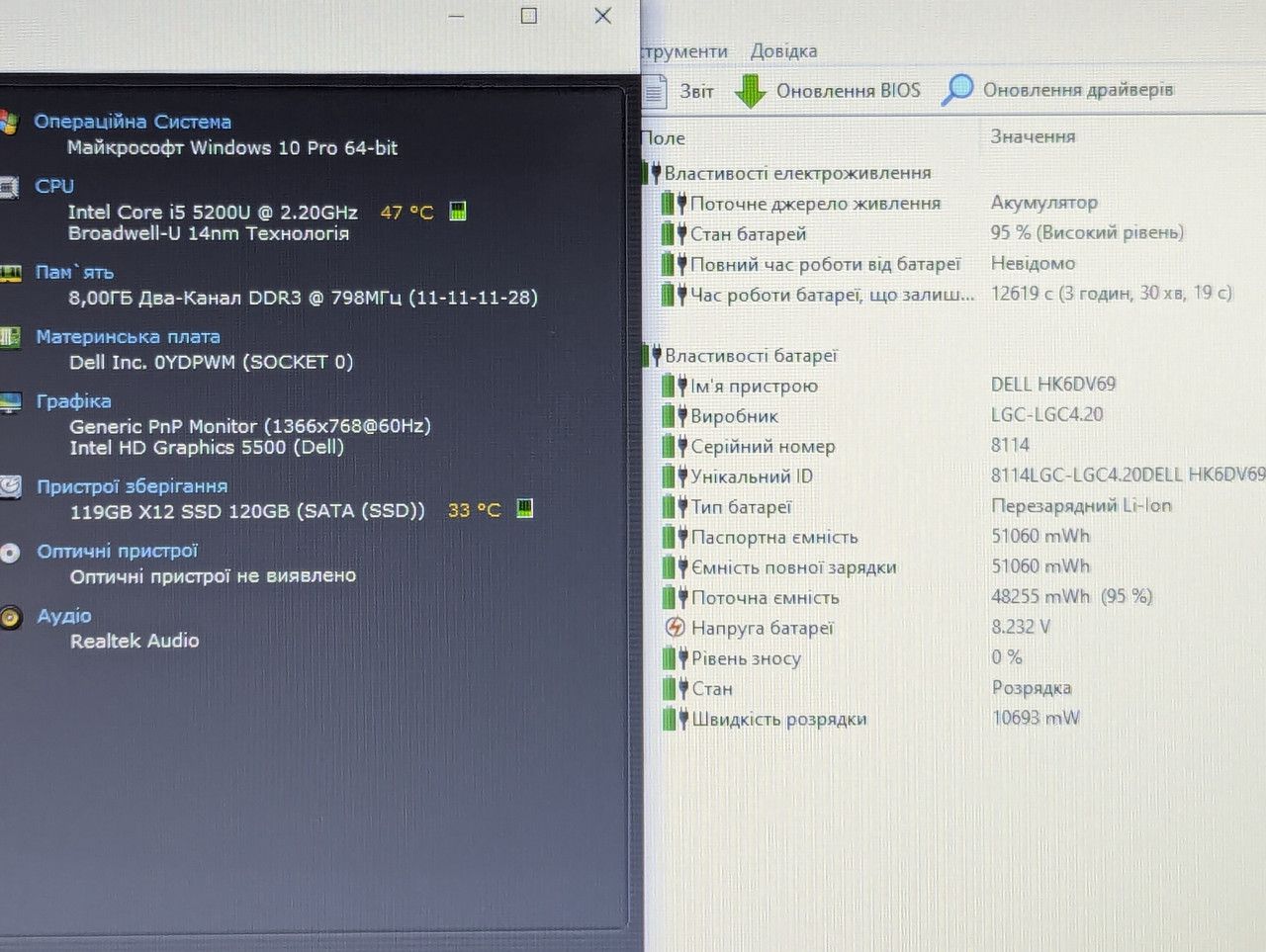Click the value 'Акумулятор'
The image size is (1266, 952).
[1044, 203]
